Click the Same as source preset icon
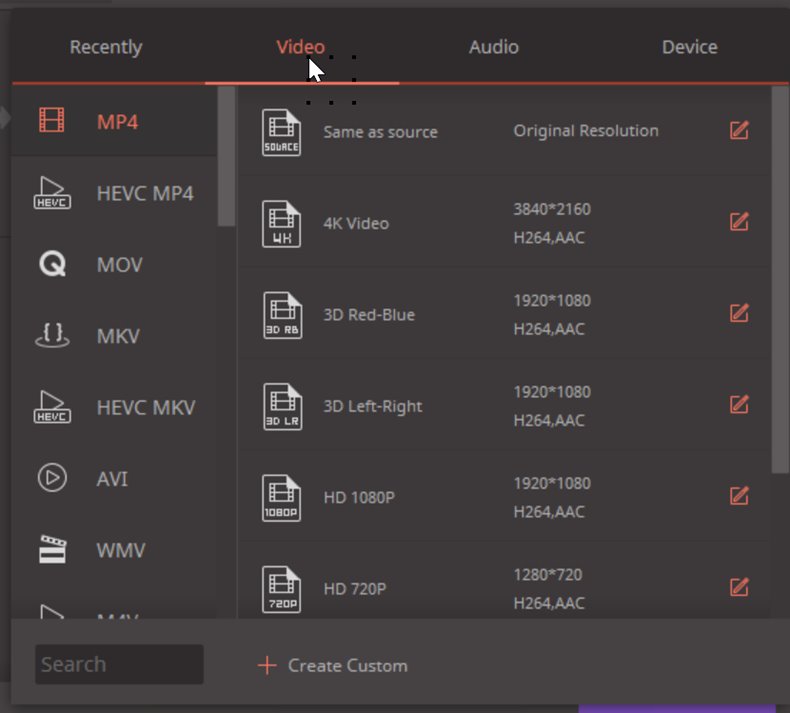Viewport: 790px width, 713px height. [x=282, y=133]
